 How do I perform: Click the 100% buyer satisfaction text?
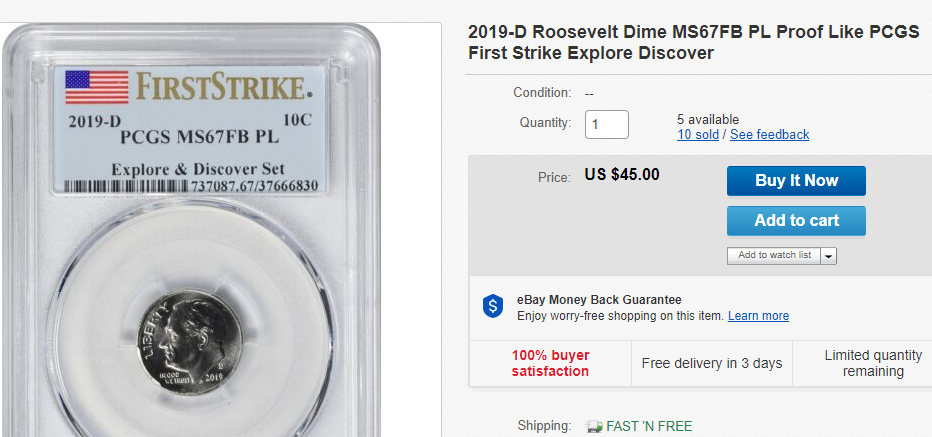550,363
